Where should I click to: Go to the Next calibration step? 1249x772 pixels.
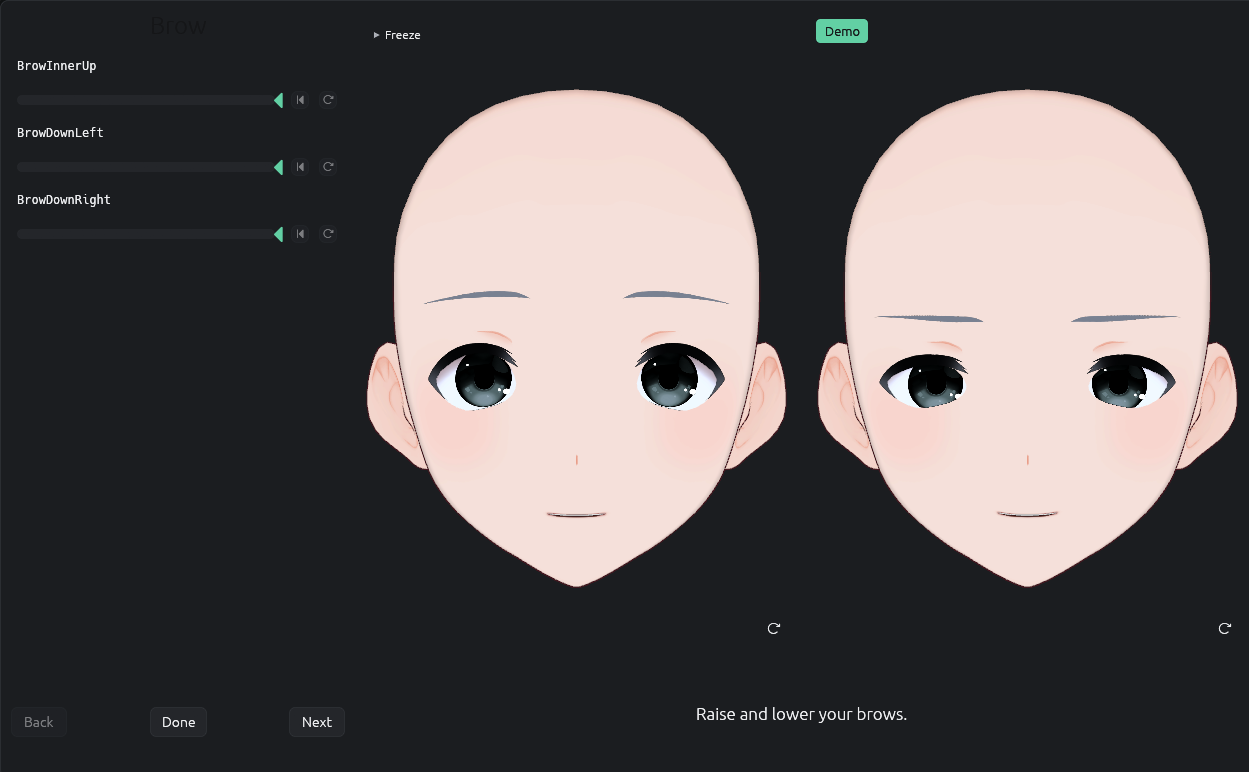(x=317, y=722)
